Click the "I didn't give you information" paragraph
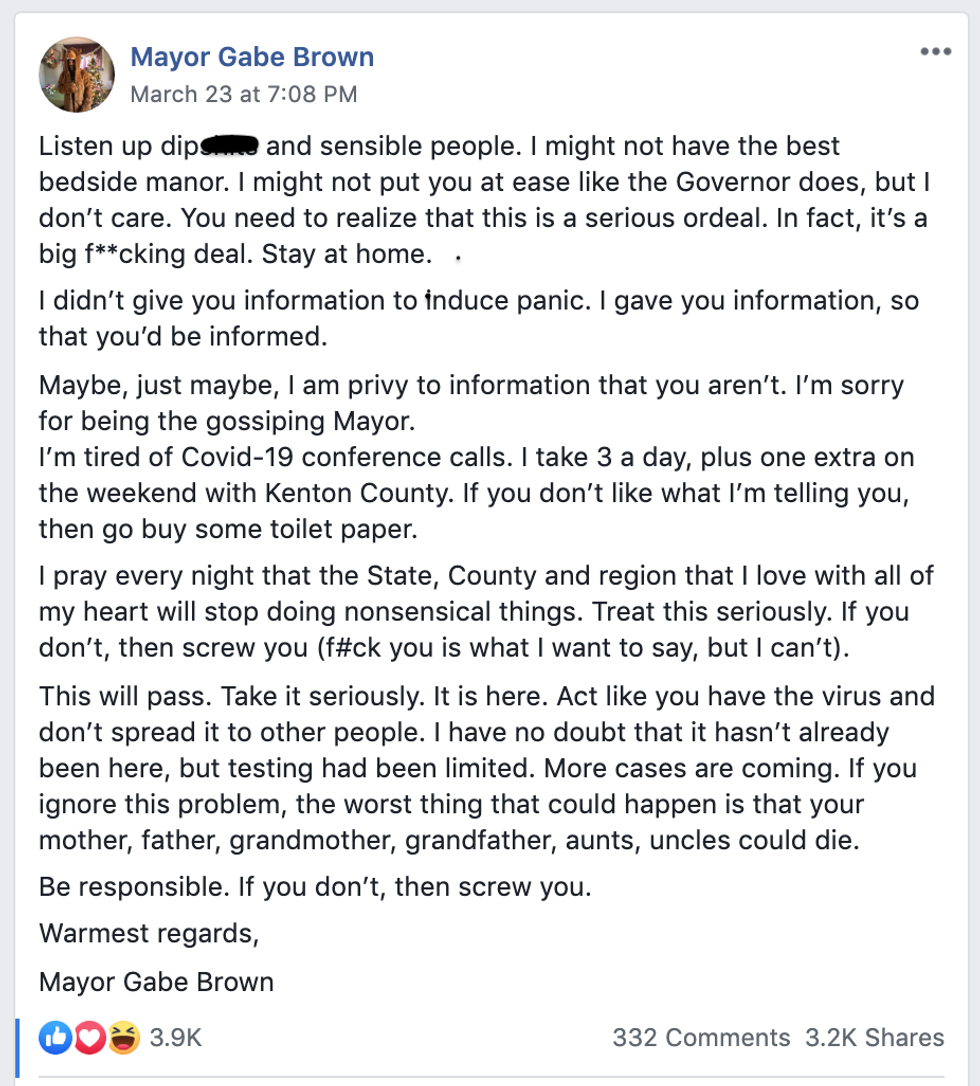This screenshot has width=980, height=1086. [478, 318]
